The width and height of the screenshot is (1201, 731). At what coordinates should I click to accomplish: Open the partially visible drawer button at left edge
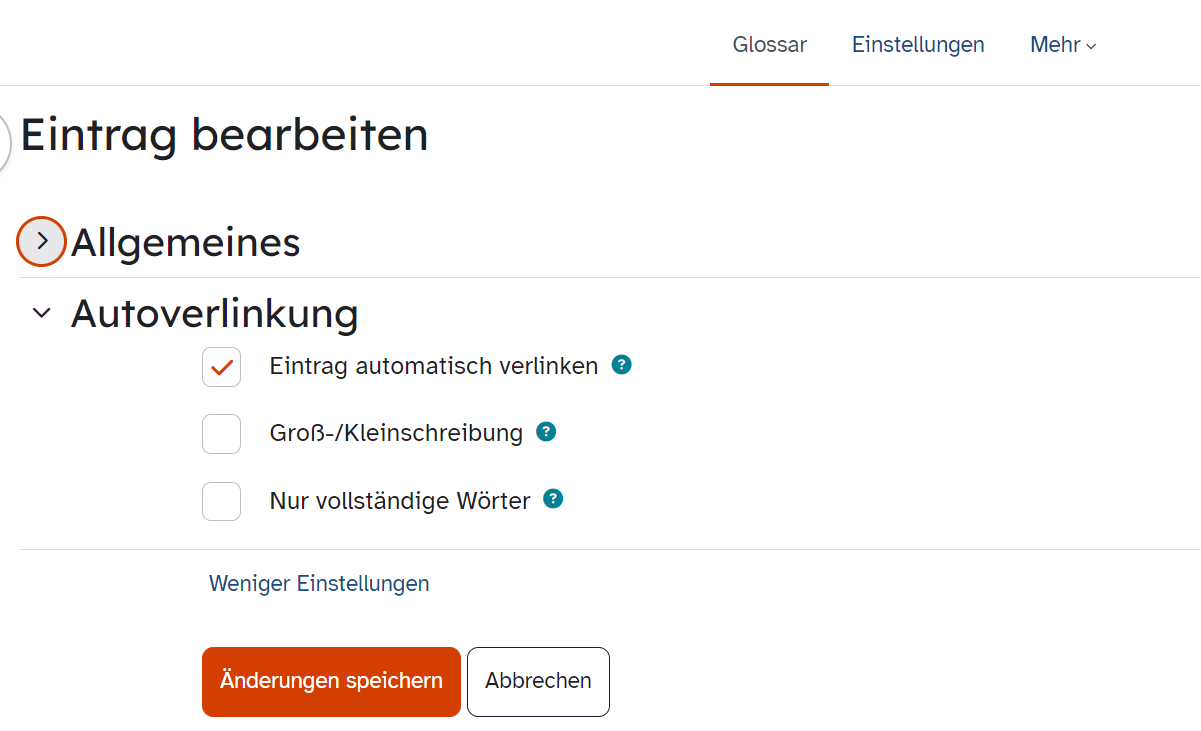click(x=4, y=144)
